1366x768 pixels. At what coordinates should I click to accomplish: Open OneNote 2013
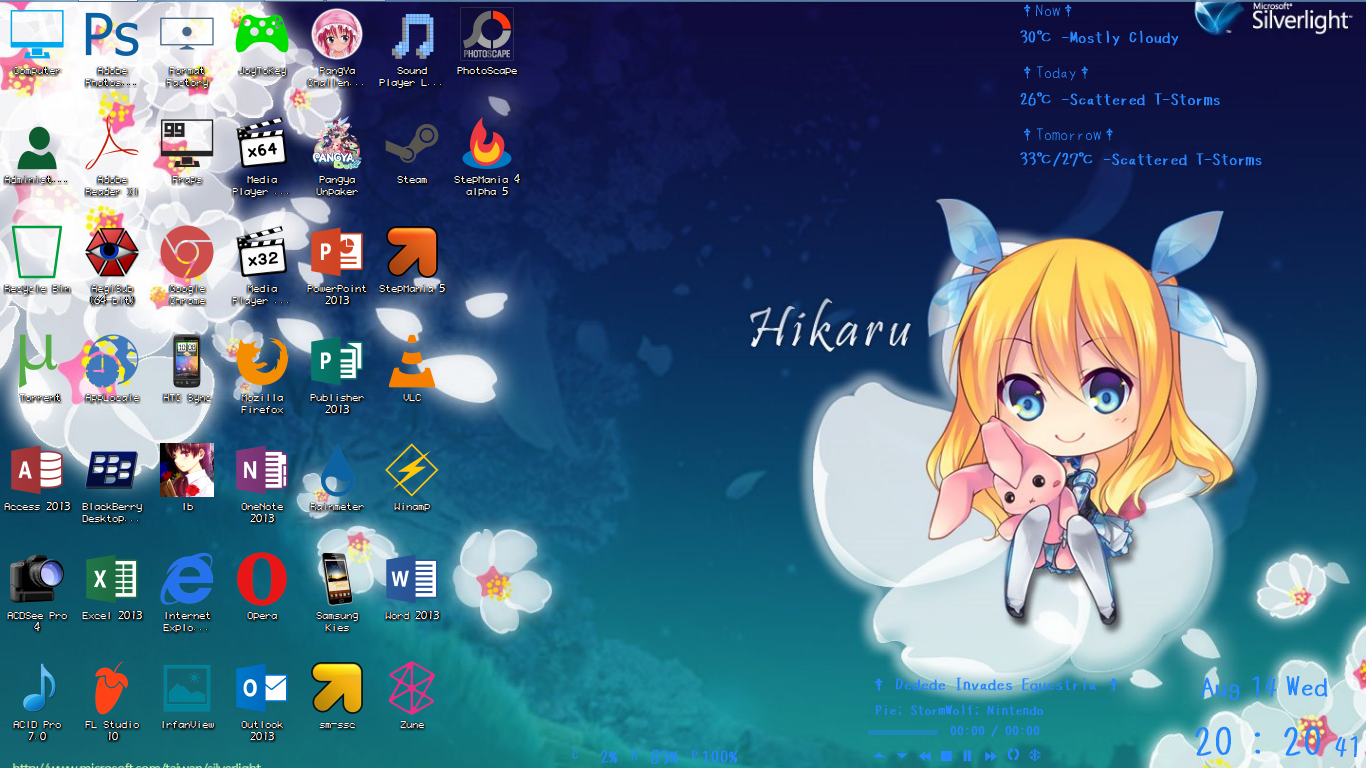point(262,483)
